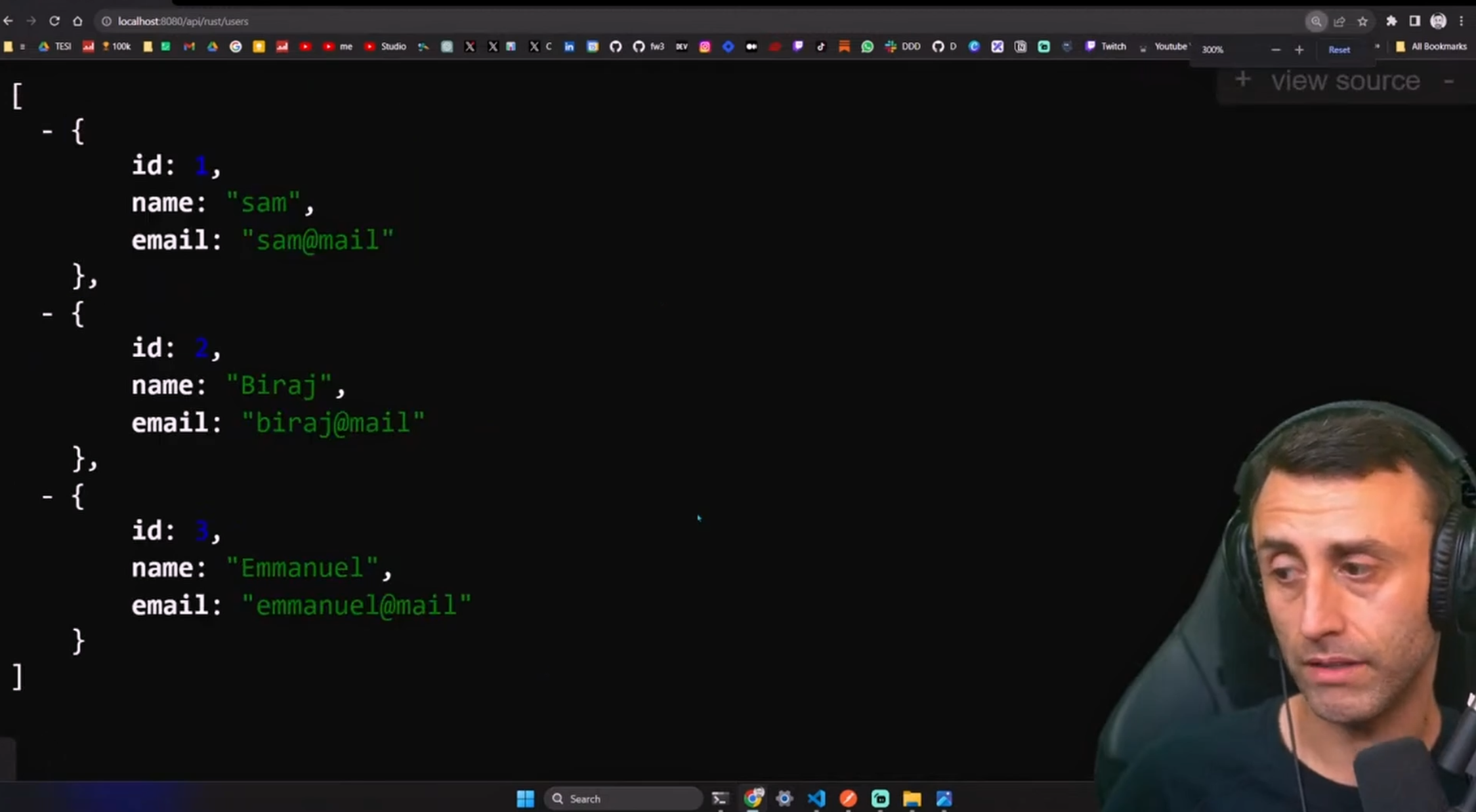Click the Extensions puzzle icon
Screen dimensions: 1476x812
pyautogui.click(x=1391, y=21)
